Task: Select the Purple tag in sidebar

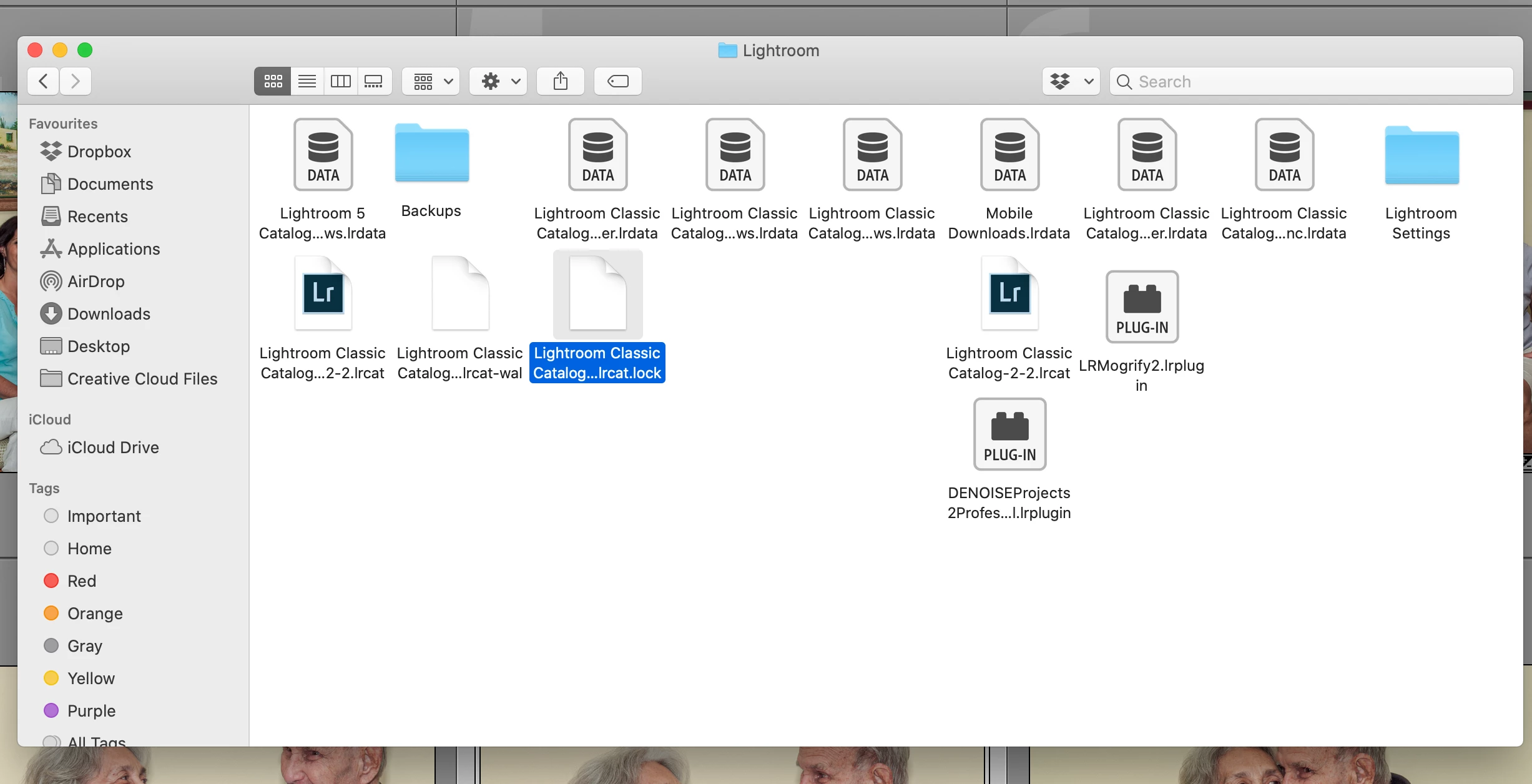Action: coord(91,711)
